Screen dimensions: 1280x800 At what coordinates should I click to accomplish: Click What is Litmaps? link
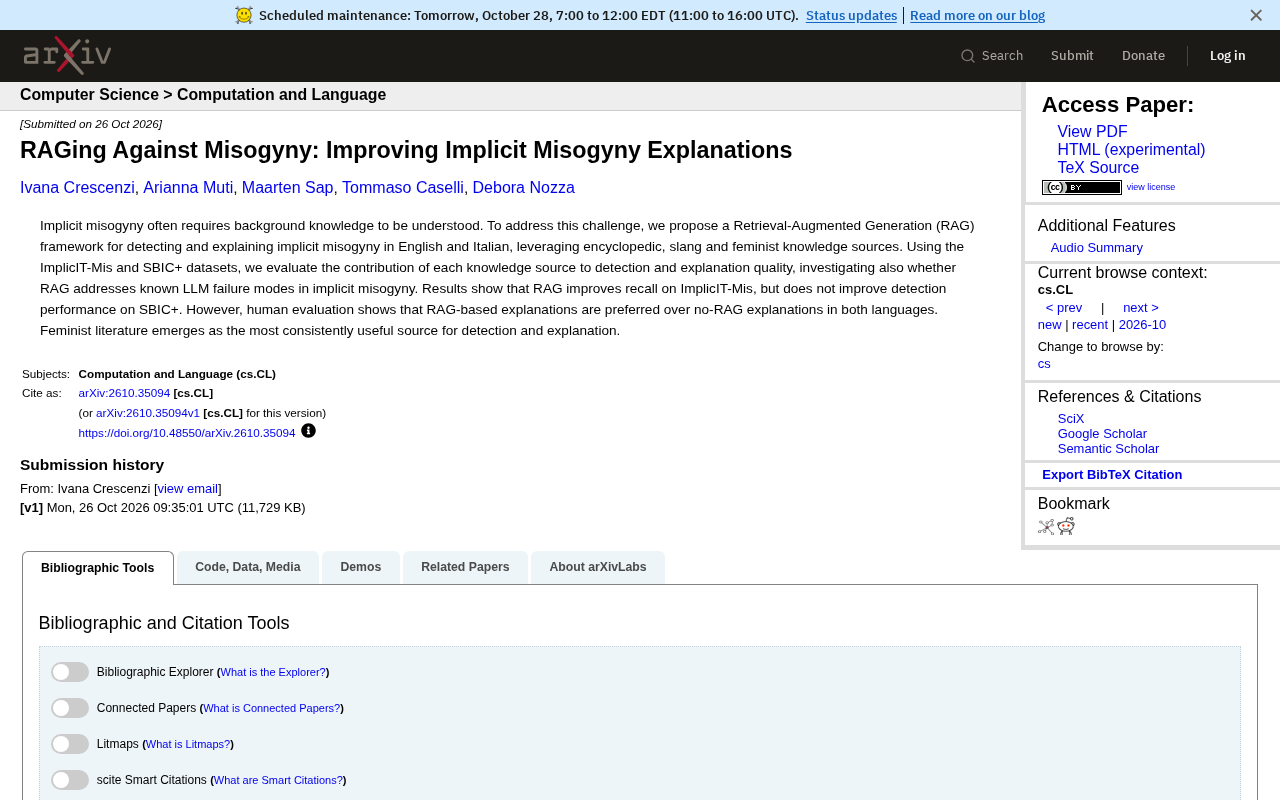pos(188,744)
